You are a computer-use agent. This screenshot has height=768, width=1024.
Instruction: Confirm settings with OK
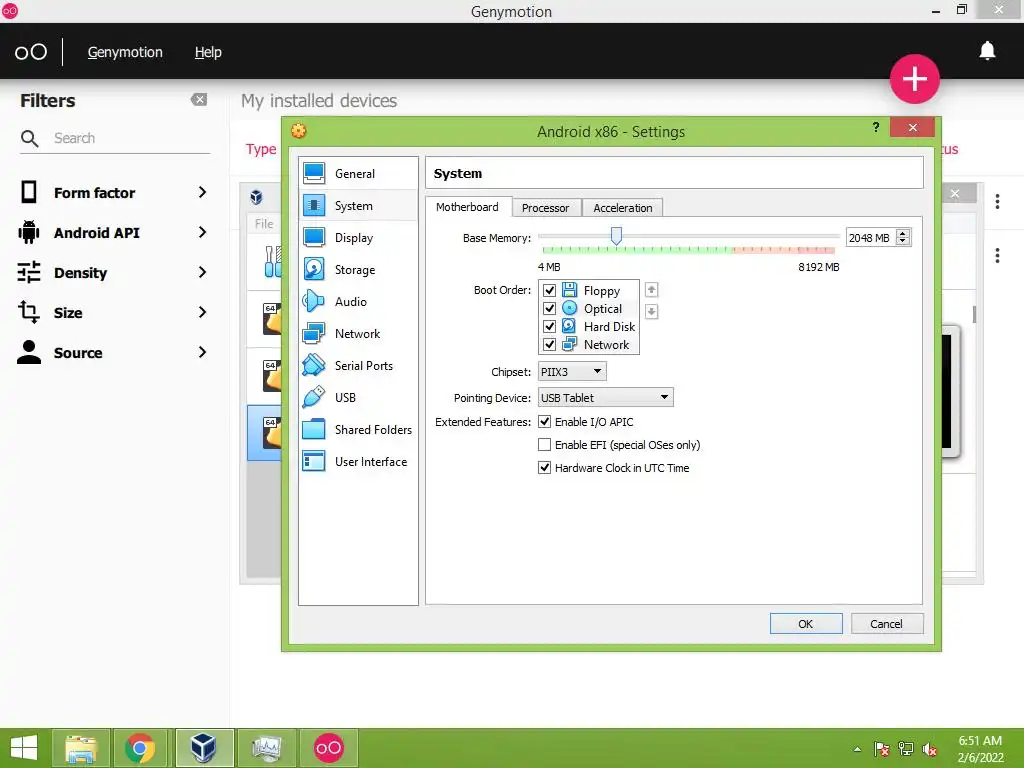(x=806, y=624)
